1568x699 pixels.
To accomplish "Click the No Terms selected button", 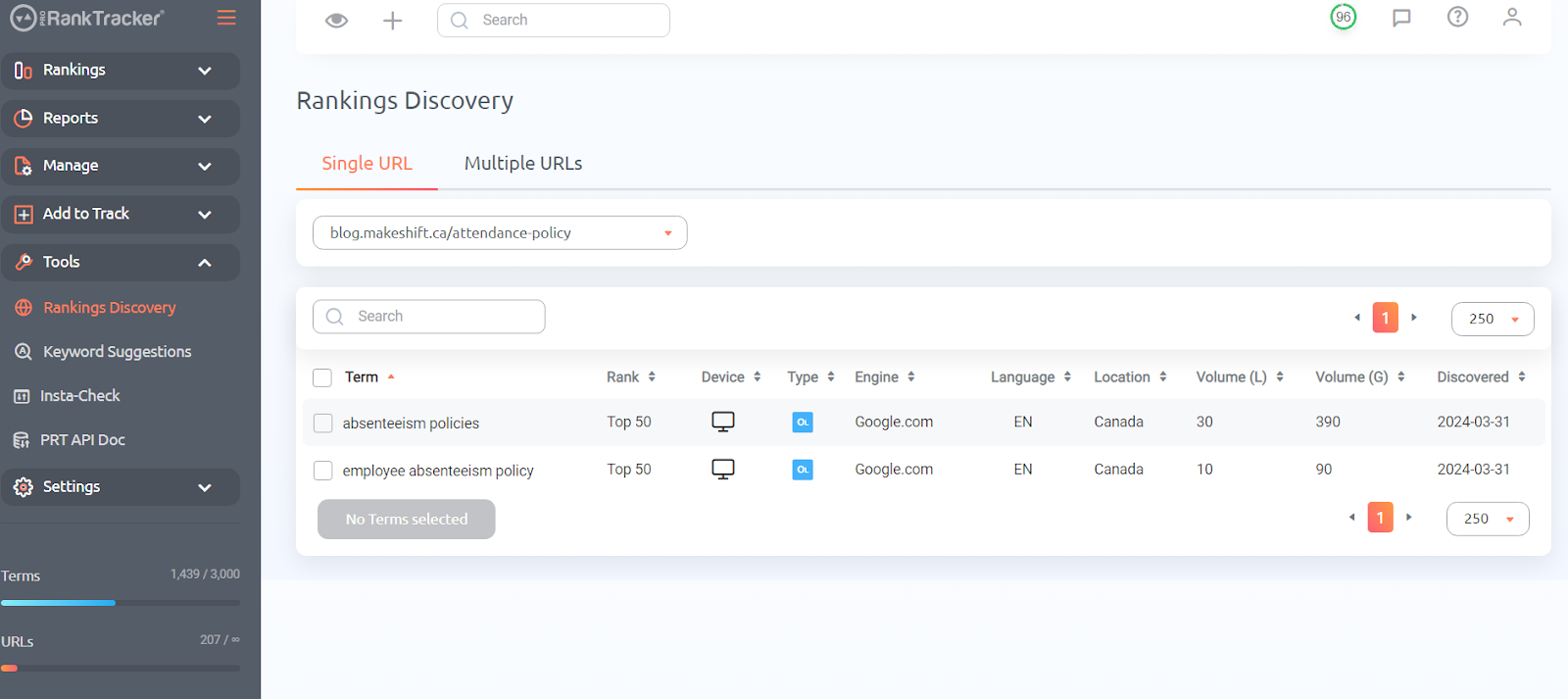I will point(407,520).
